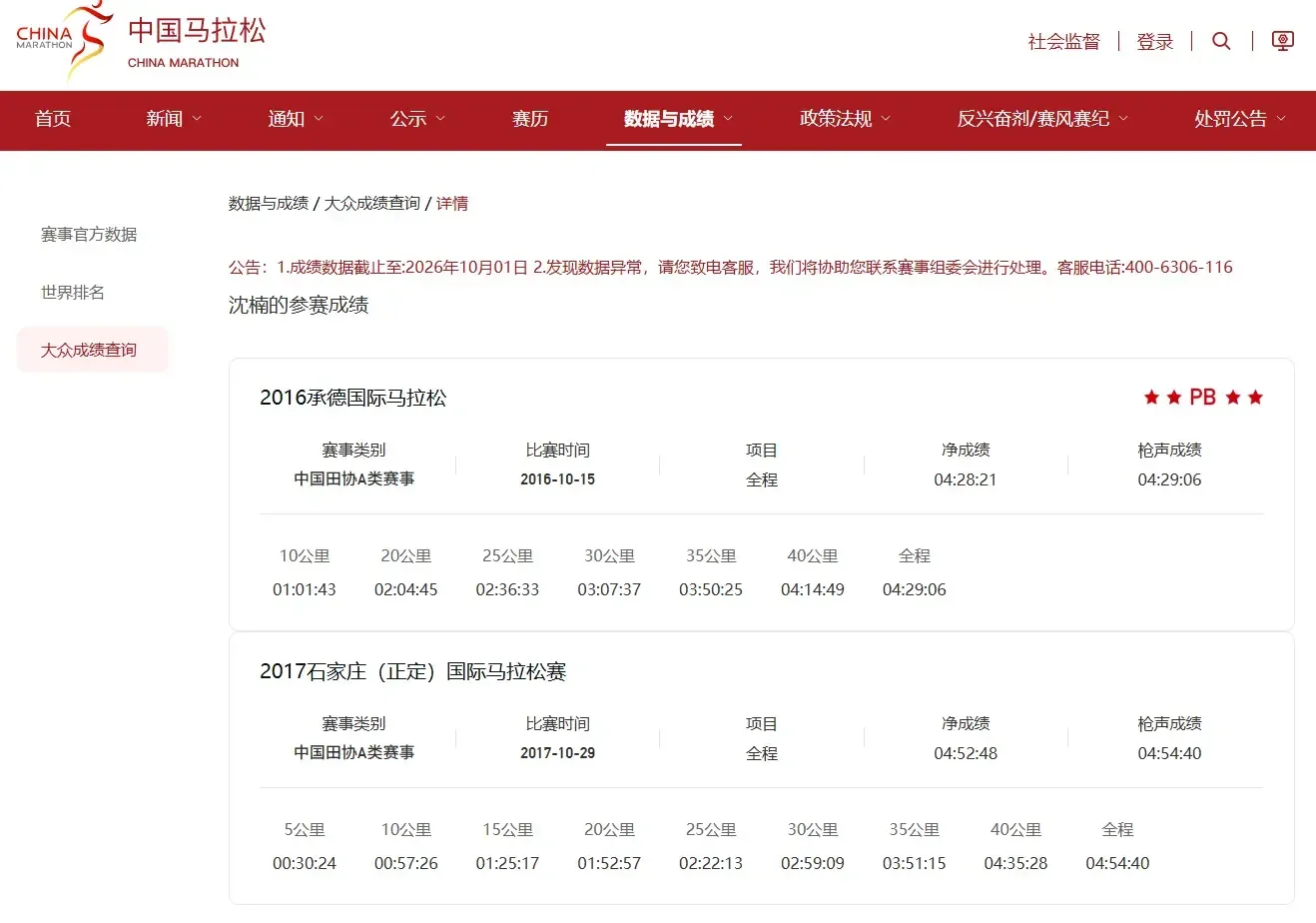Expand the 数据与成绩 dropdown chevron
The height and width of the screenshot is (923, 1316).
point(728,119)
